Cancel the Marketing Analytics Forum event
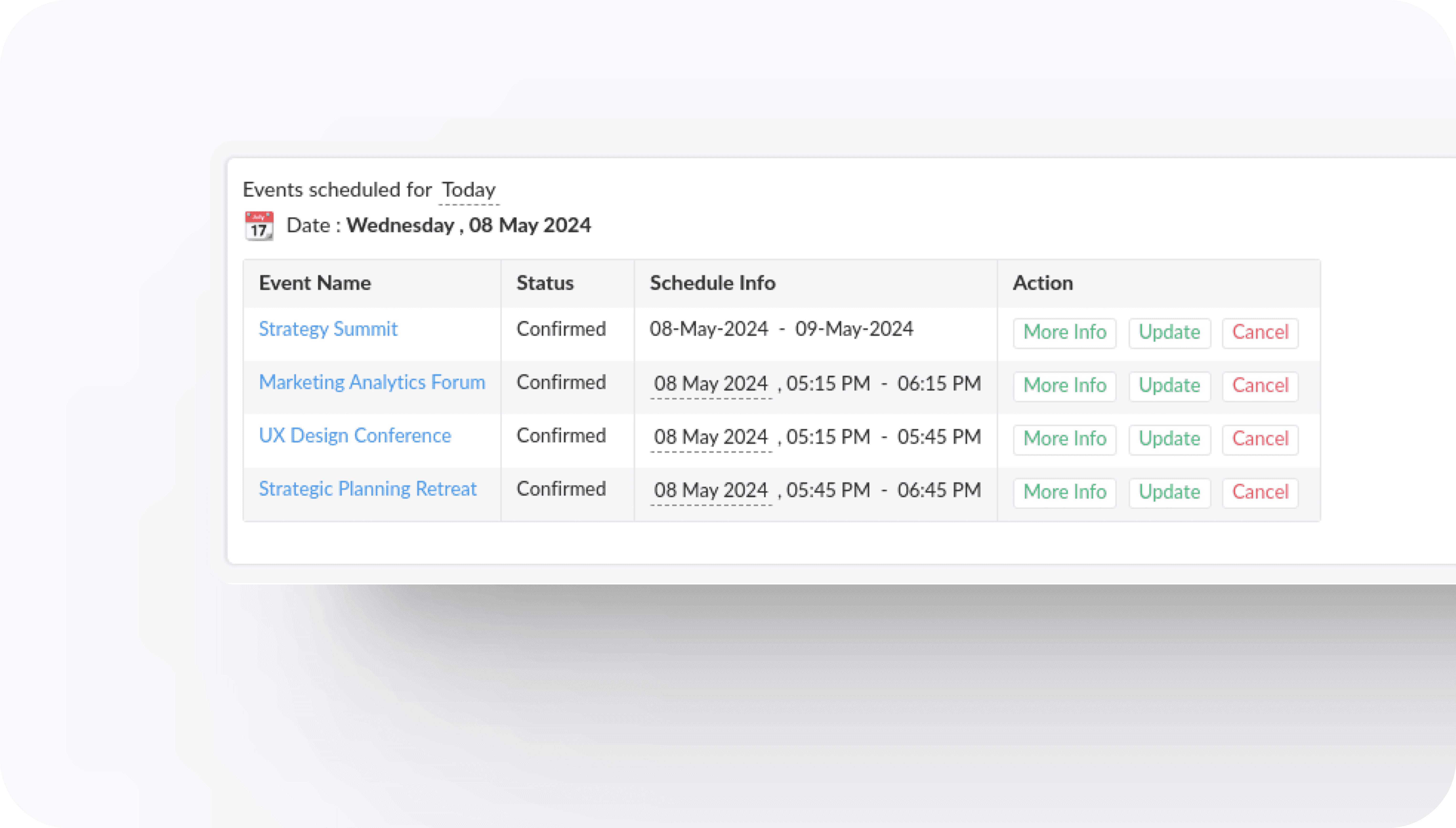Image resolution: width=1456 pixels, height=828 pixels. point(1260,386)
